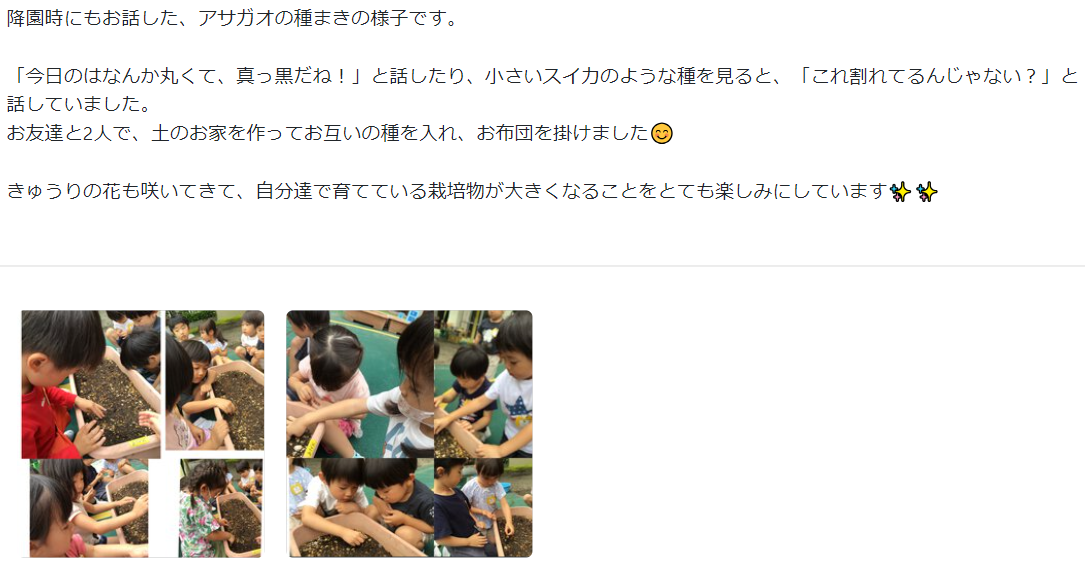
Task: Click the sentence starting with お友達と2人で
Action: tap(328, 133)
